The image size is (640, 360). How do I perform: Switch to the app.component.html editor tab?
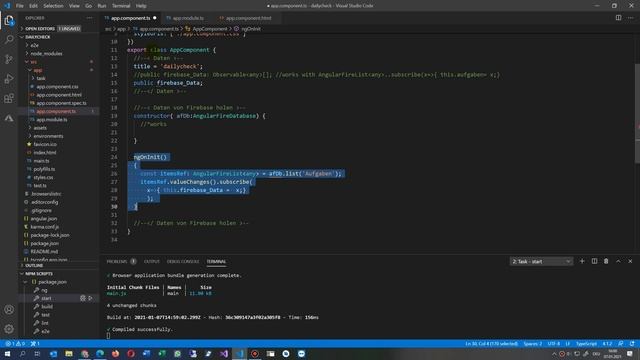click(x=248, y=18)
